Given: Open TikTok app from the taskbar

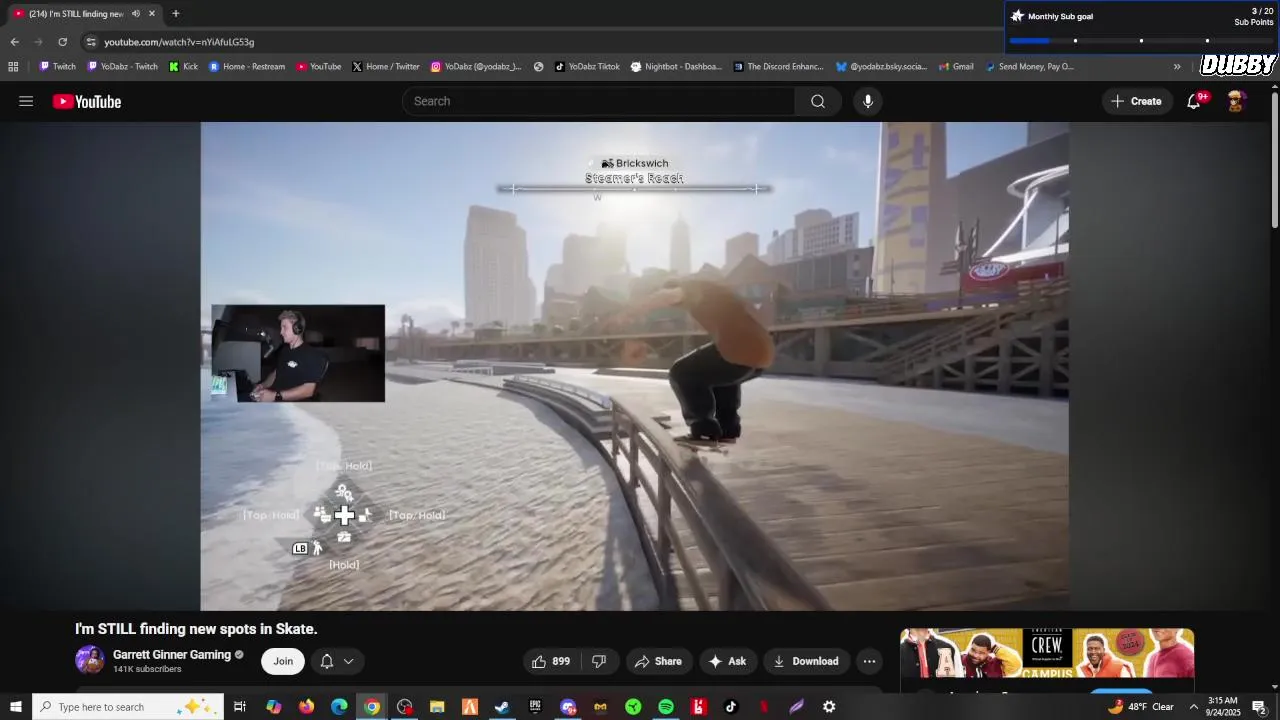Looking at the screenshot, I should 731,707.
